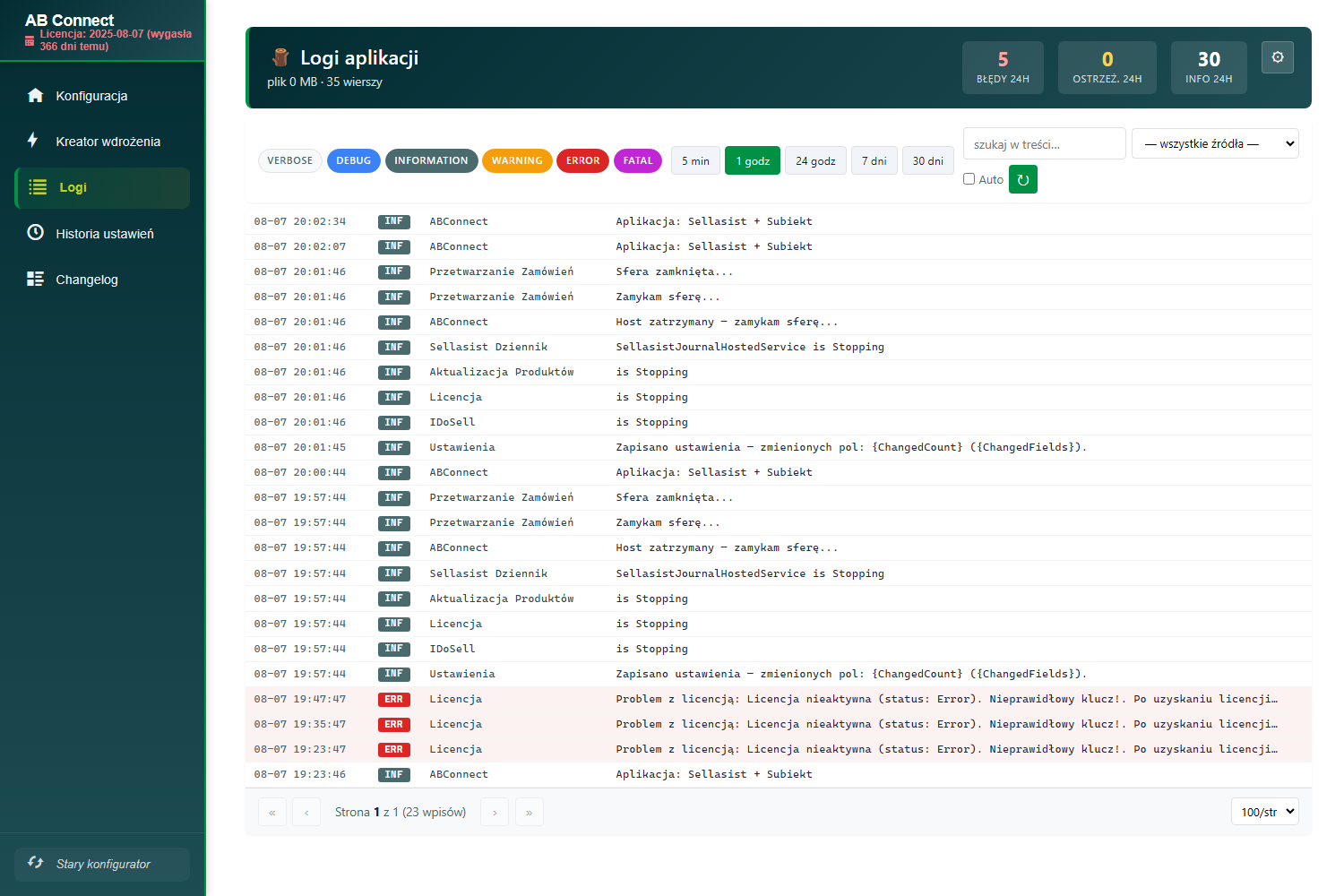This screenshot has height=896, width=1344.
Task: Toggle the DEBUG level filter
Action: click(x=354, y=160)
